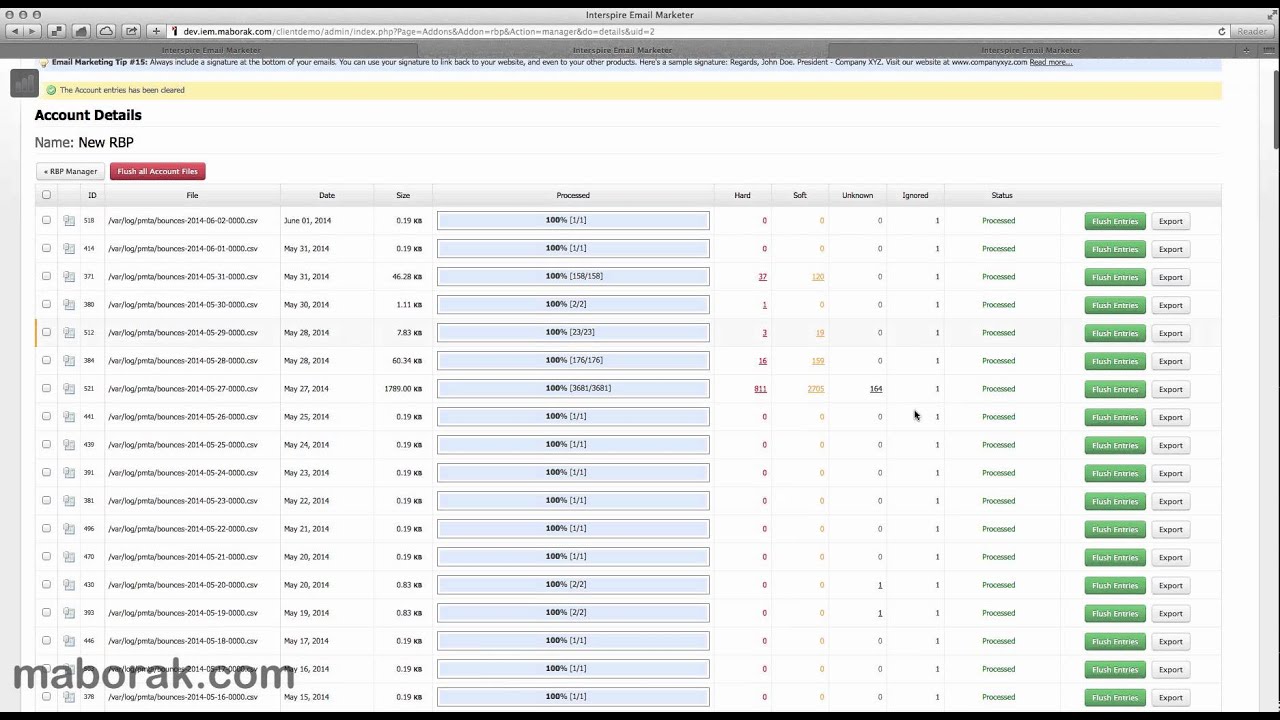Check the box for bounces-2014-05-26 file

(x=46, y=416)
